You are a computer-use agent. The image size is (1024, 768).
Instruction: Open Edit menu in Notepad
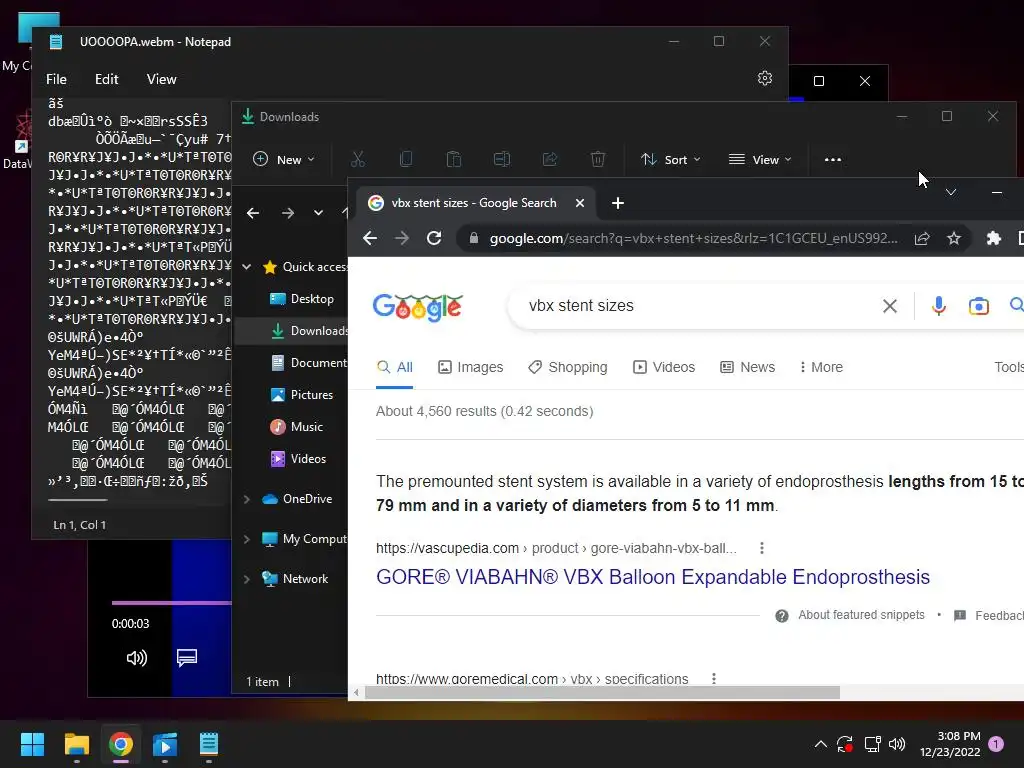click(106, 79)
